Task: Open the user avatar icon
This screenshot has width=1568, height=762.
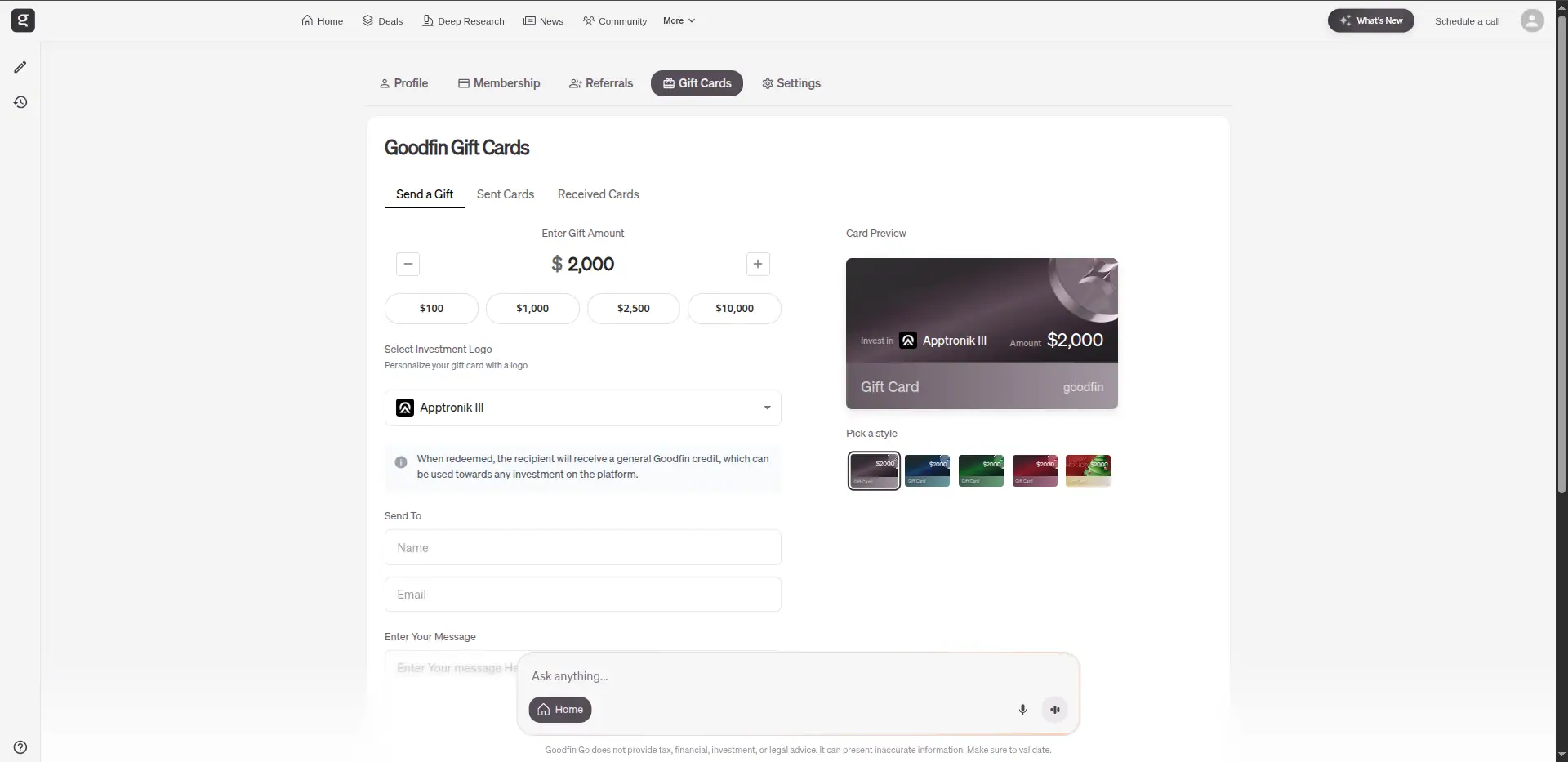Action: [1532, 20]
